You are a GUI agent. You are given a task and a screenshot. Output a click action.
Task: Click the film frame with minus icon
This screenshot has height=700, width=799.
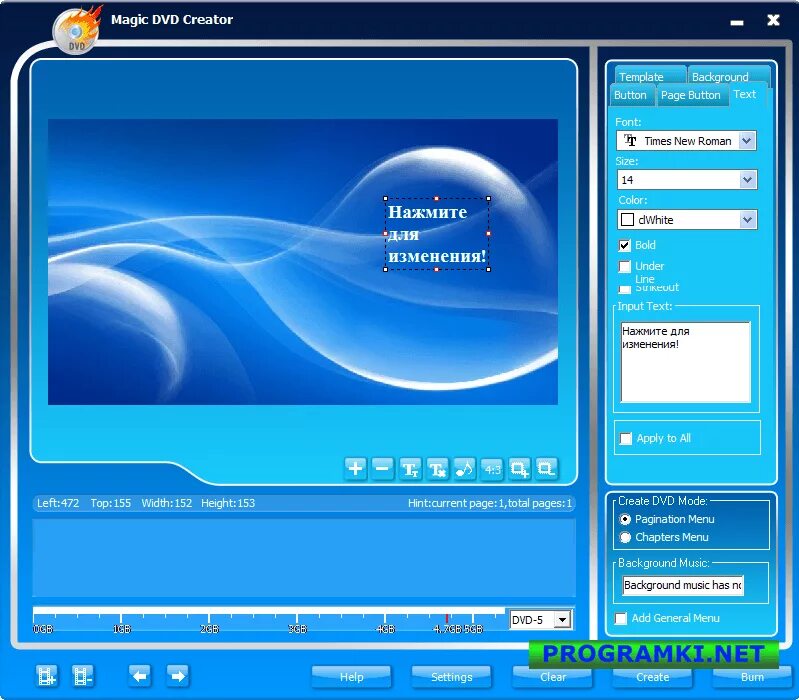(546, 468)
